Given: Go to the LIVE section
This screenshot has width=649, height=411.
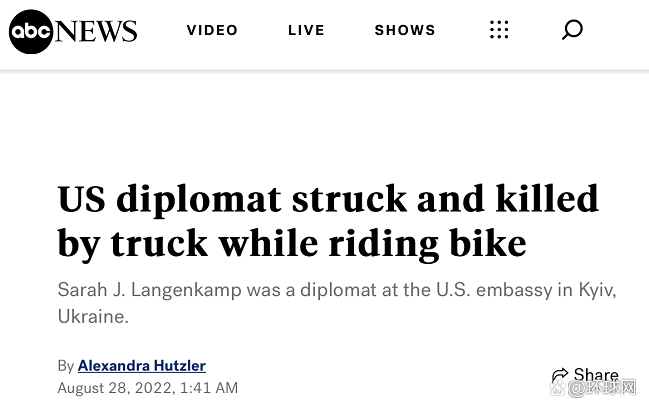Looking at the screenshot, I should pyautogui.click(x=306, y=30).
